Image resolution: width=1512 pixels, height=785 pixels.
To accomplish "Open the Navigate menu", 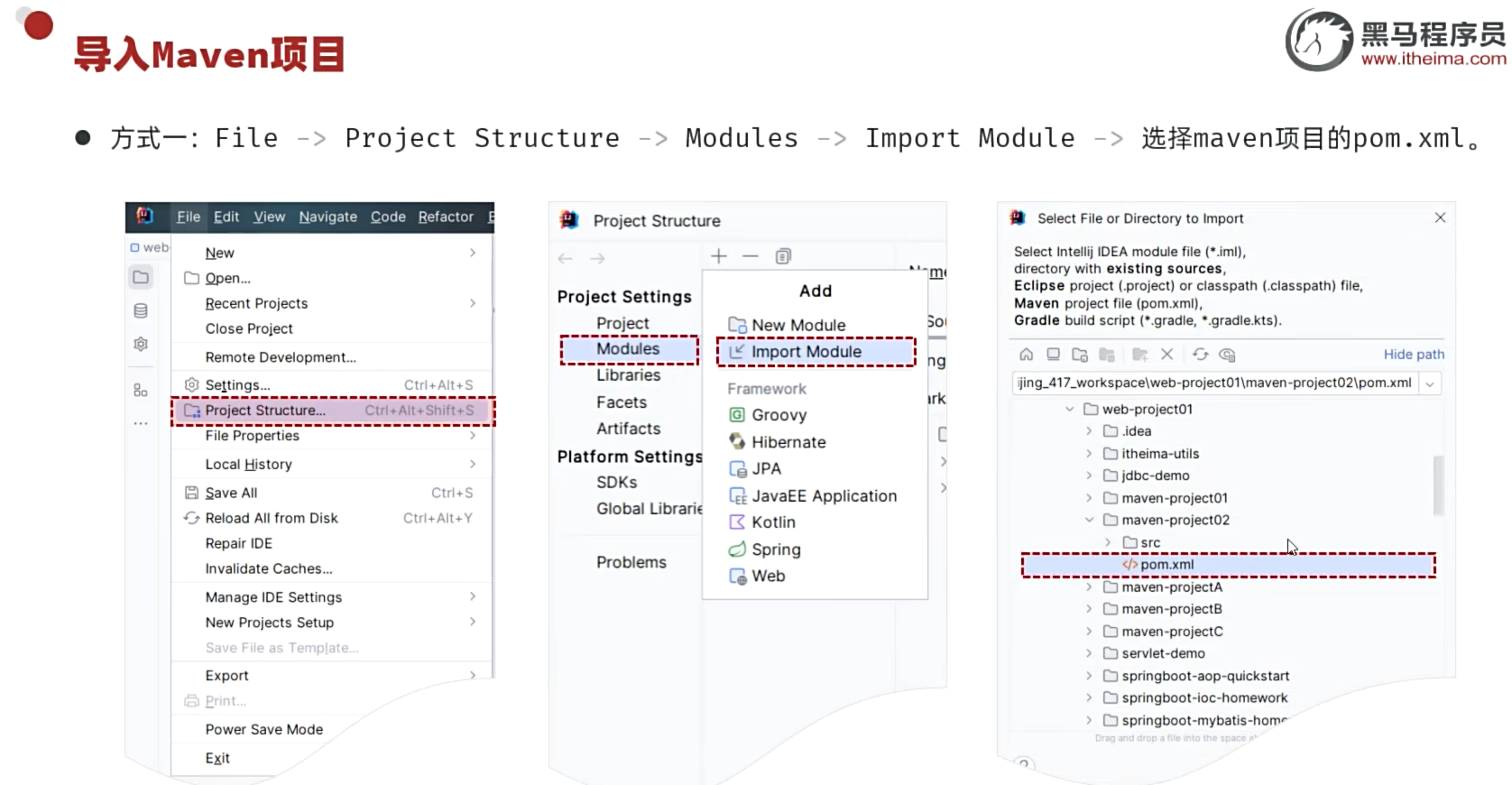I will (327, 217).
